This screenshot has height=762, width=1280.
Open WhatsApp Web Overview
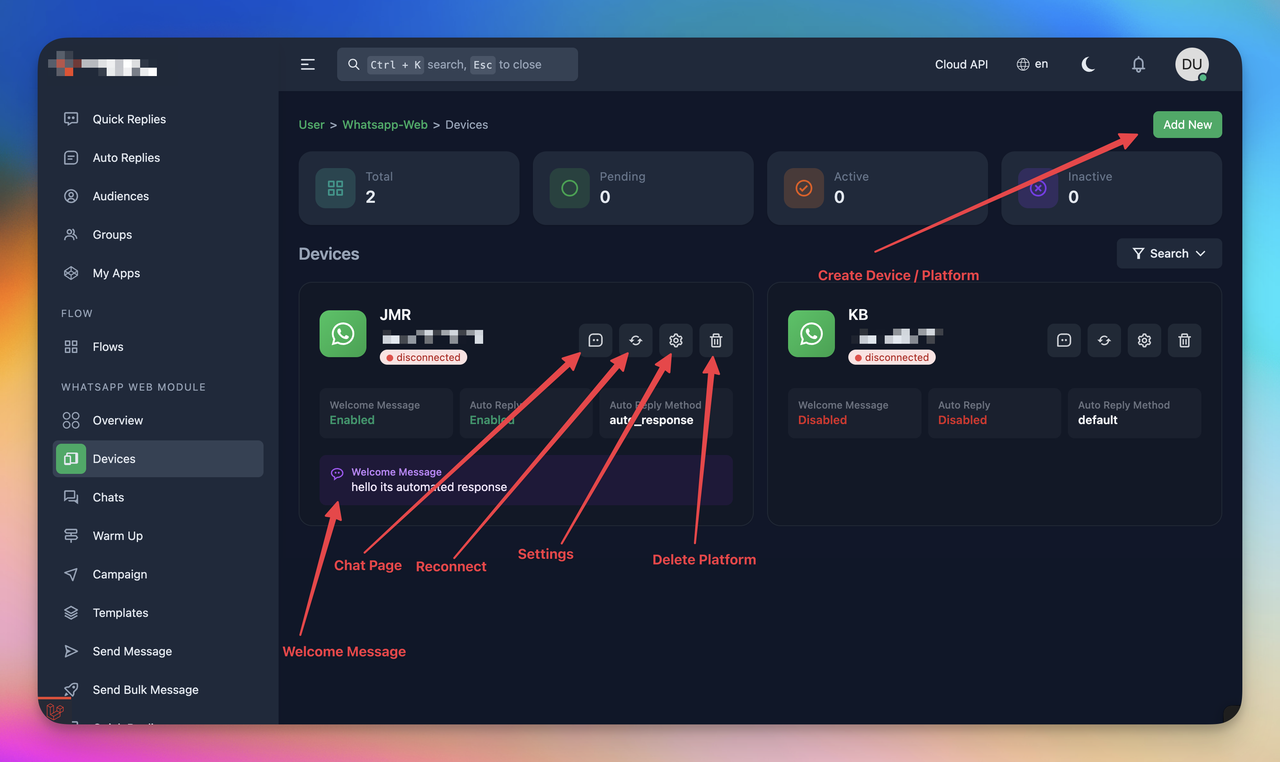[x=158, y=420]
